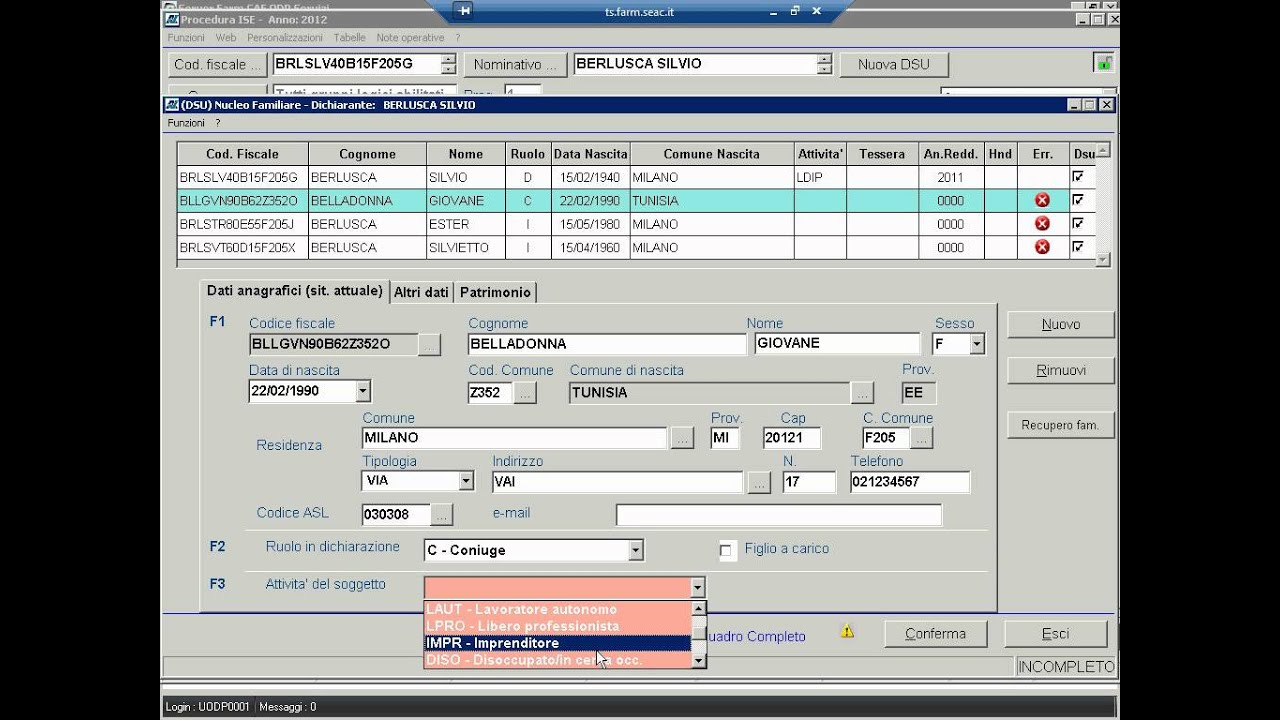The width and height of the screenshot is (1280, 720).
Task: Select the BRLSLV40B15F205G row in table
Action: (636, 177)
